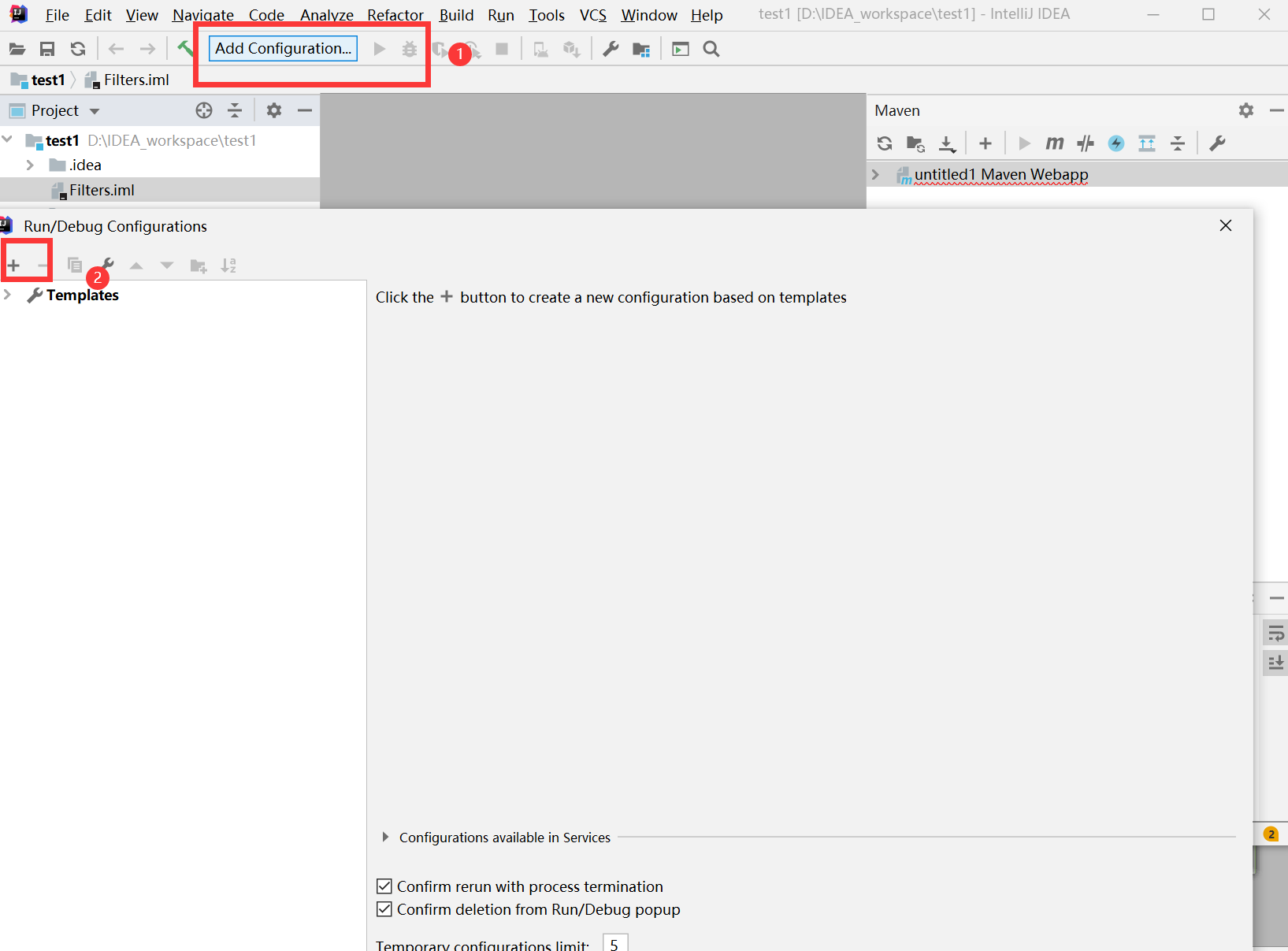1288x951 pixels.
Task: Toggle Maven Skip Tests lightning icon
Action: [x=1116, y=143]
